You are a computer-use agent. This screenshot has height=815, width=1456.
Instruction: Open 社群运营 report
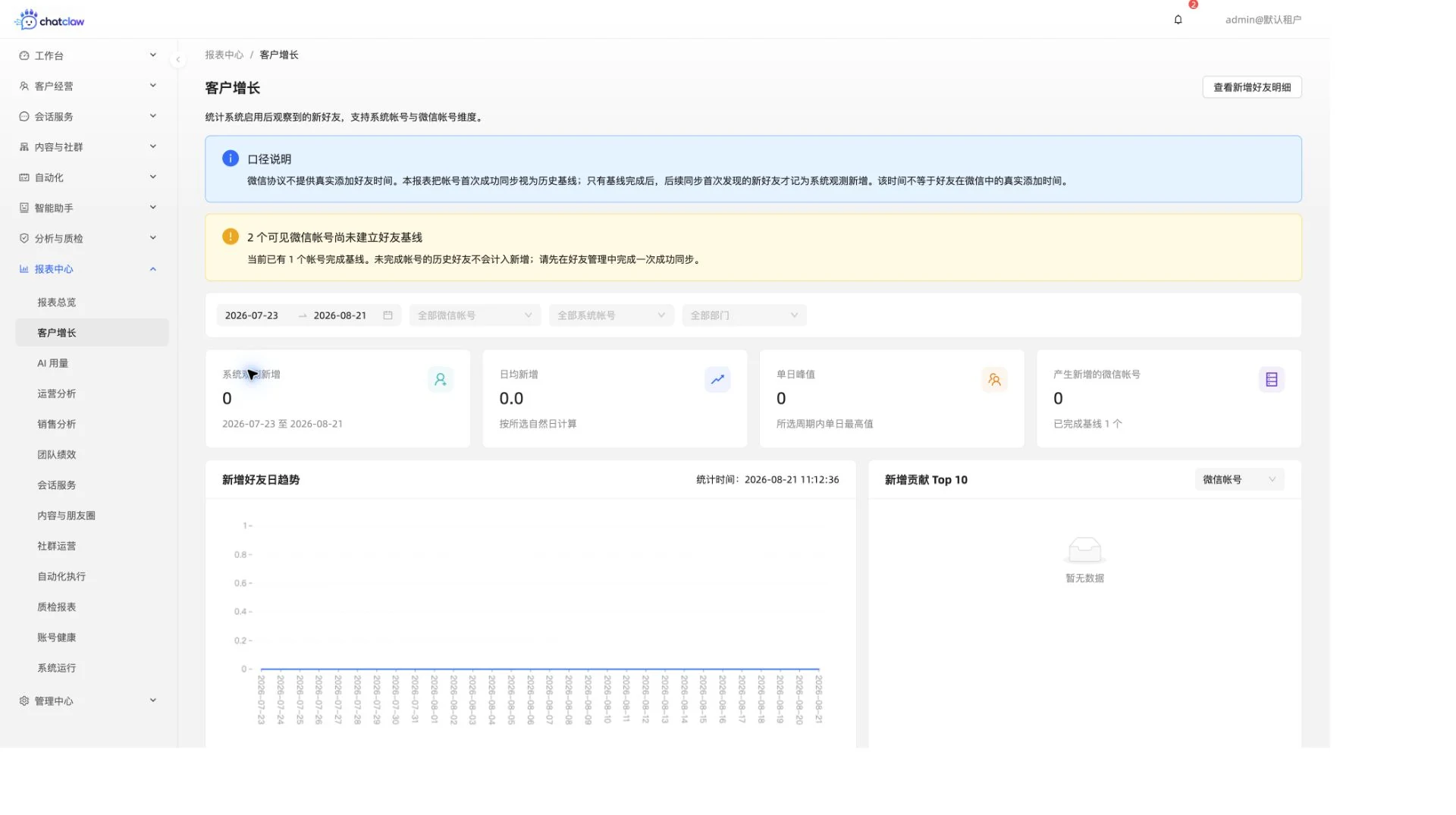point(92,546)
